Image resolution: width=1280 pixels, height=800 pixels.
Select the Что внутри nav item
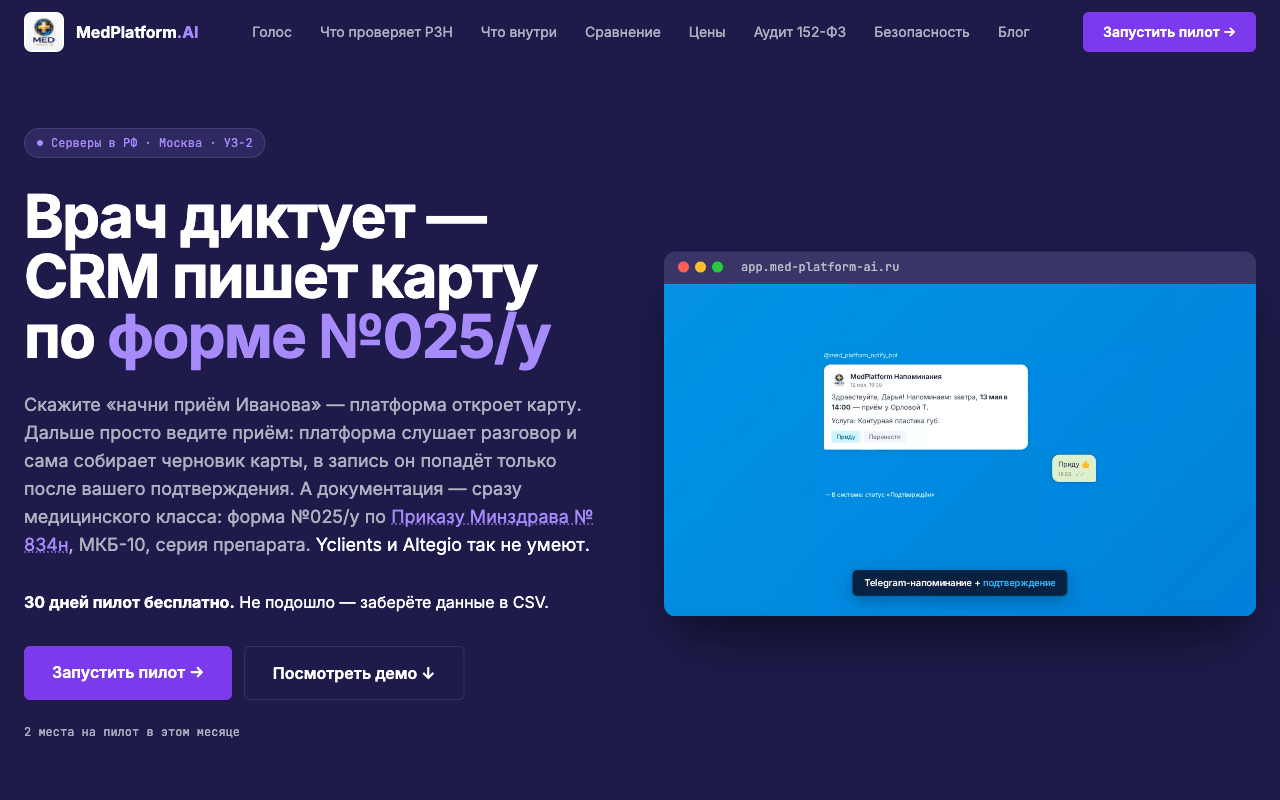click(519, 32)
